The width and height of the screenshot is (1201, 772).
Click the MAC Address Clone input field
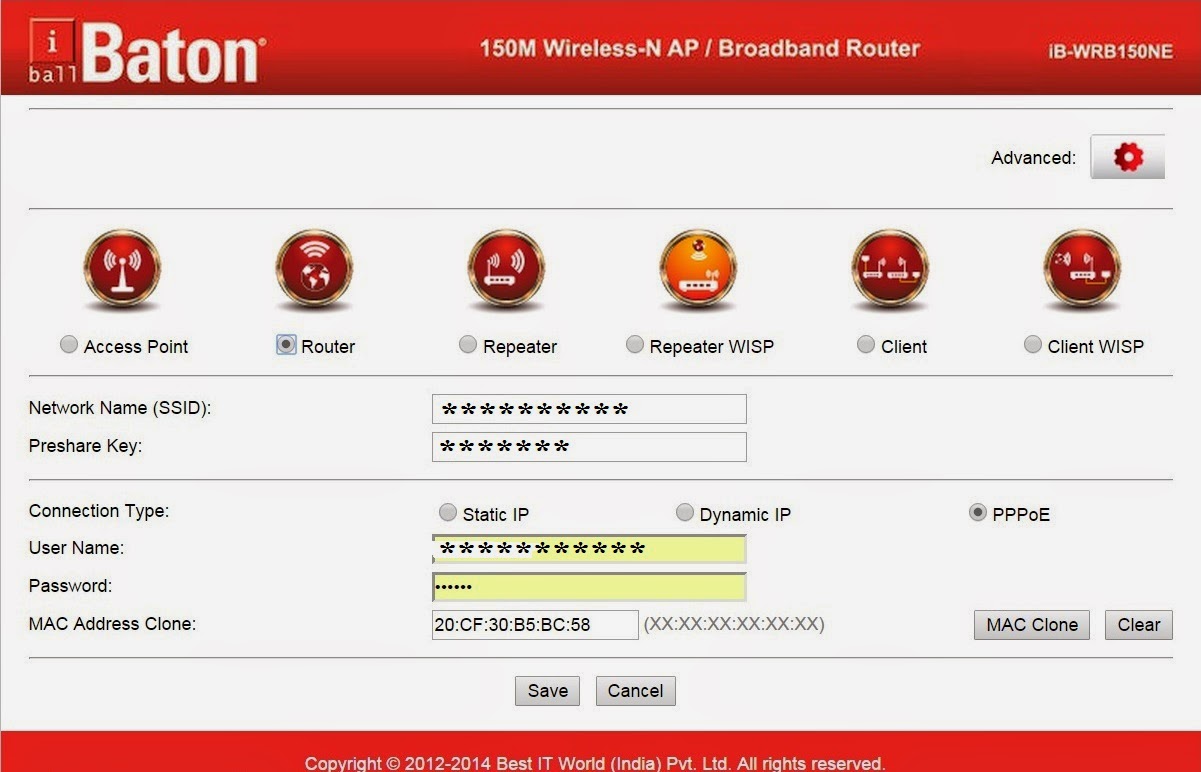[x=535, y=625]
